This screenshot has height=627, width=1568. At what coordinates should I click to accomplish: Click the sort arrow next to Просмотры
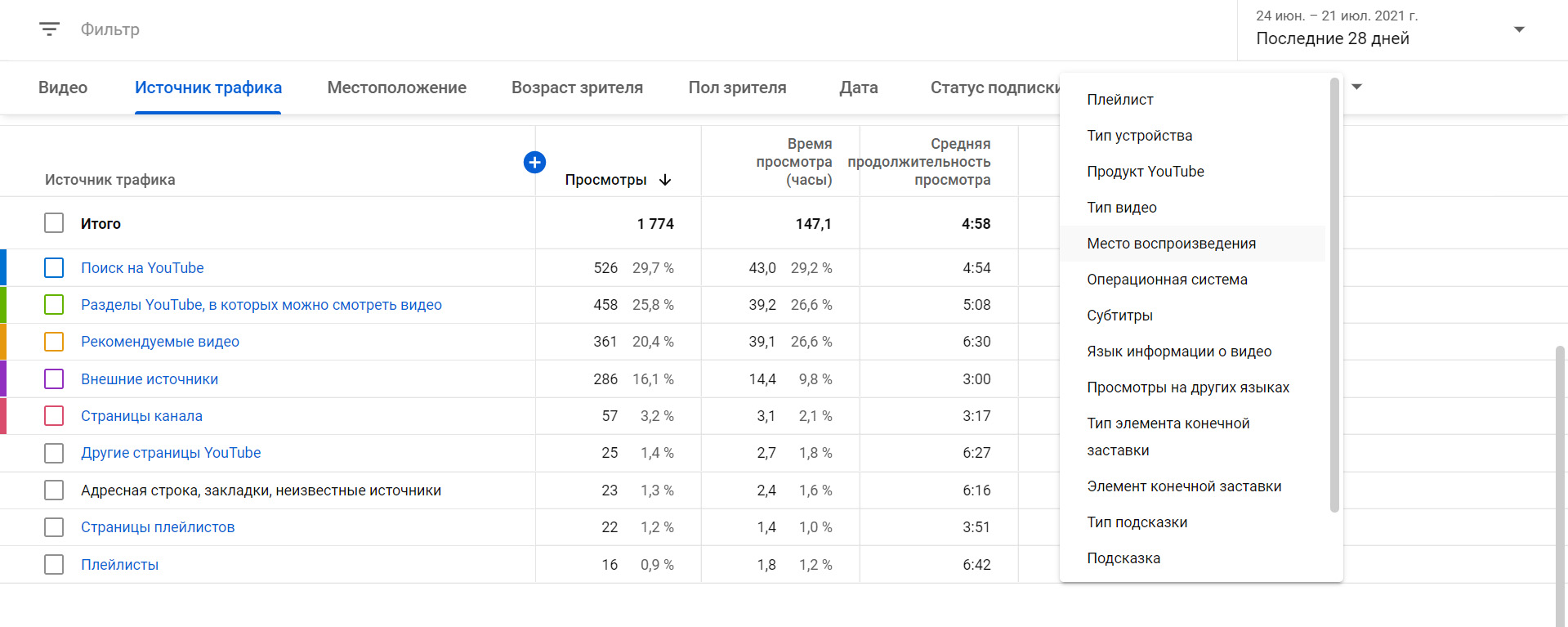(x=665, y=180)
